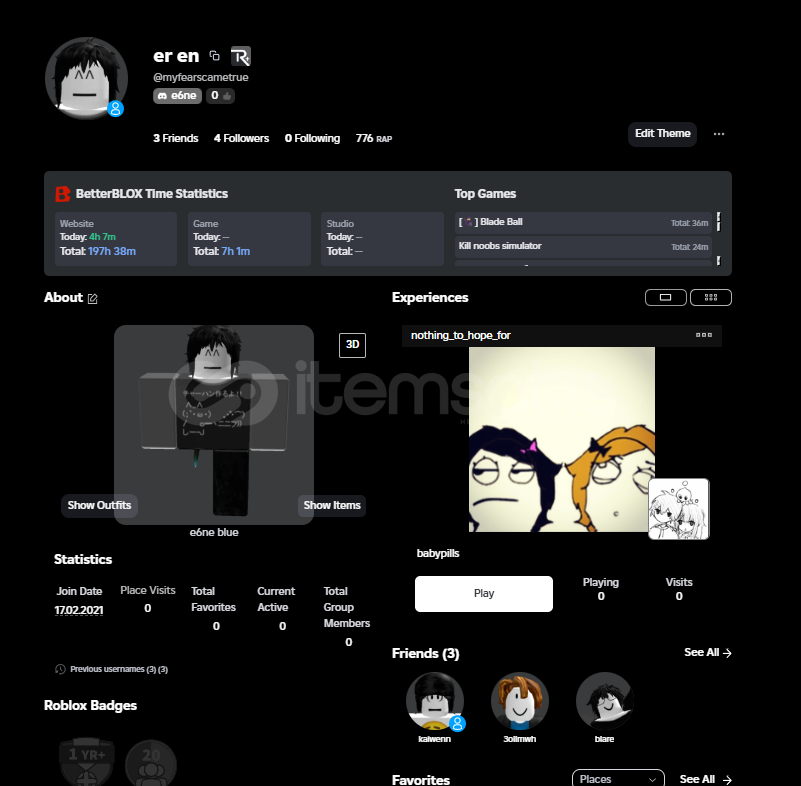Click Show Items button
801x786 pixels.
point(332,506)
